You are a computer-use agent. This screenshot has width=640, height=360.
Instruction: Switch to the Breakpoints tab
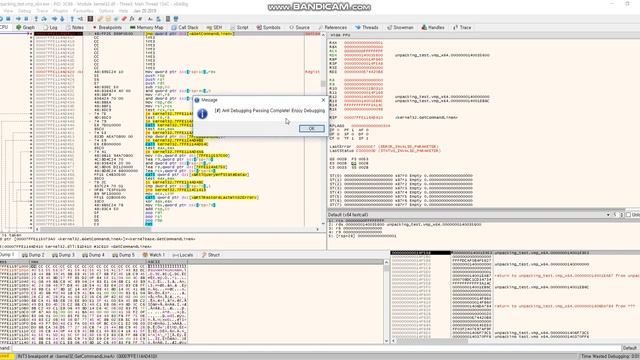pos(107,27)
